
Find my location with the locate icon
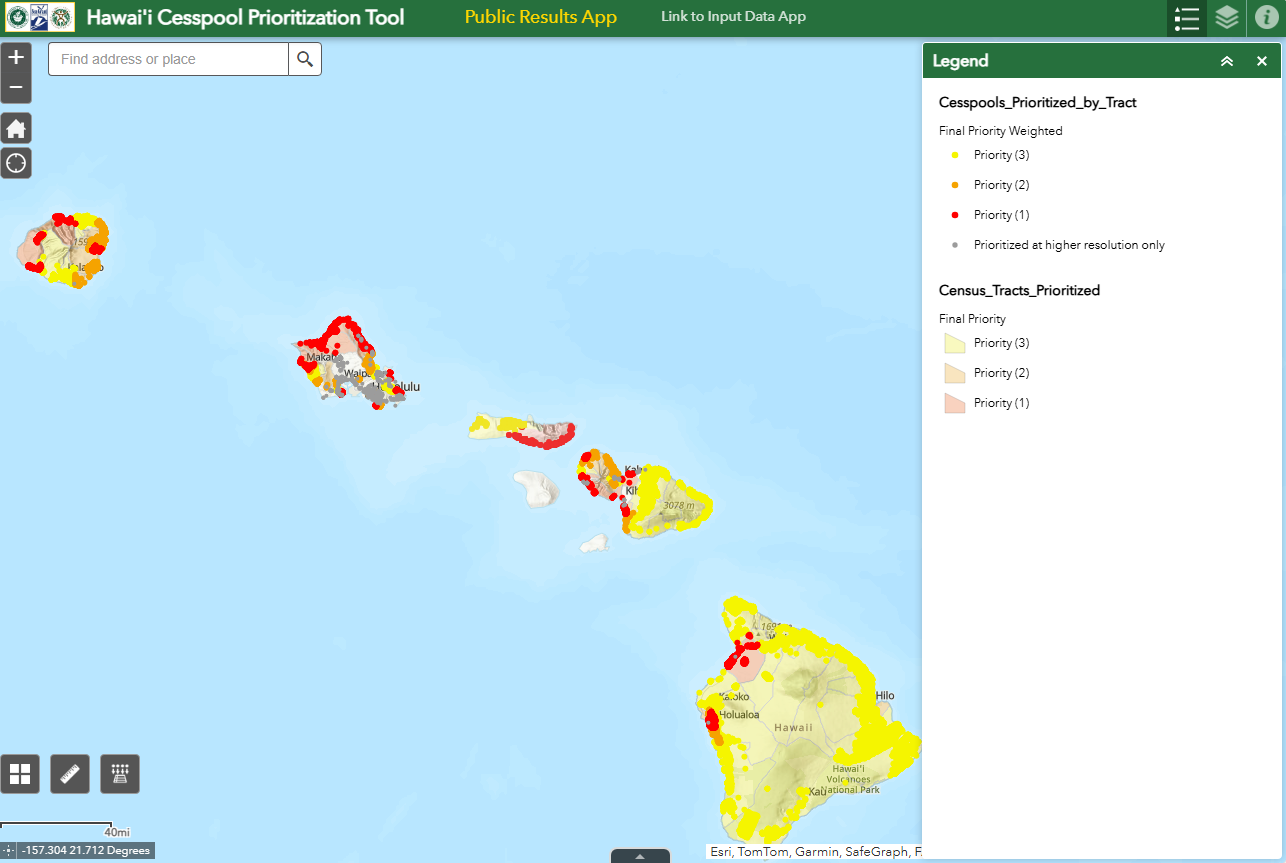tap(16, 163)
